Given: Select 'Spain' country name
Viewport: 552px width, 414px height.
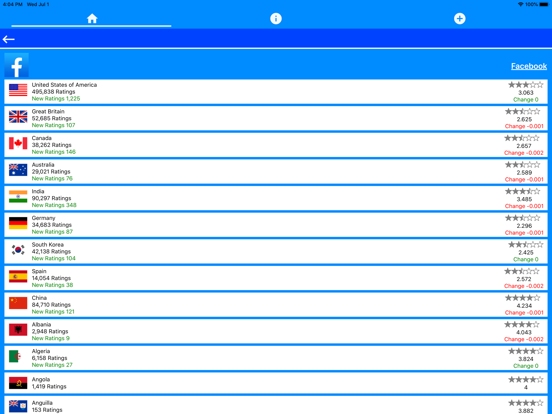Looking at the screenshot, I should (39, 271).
